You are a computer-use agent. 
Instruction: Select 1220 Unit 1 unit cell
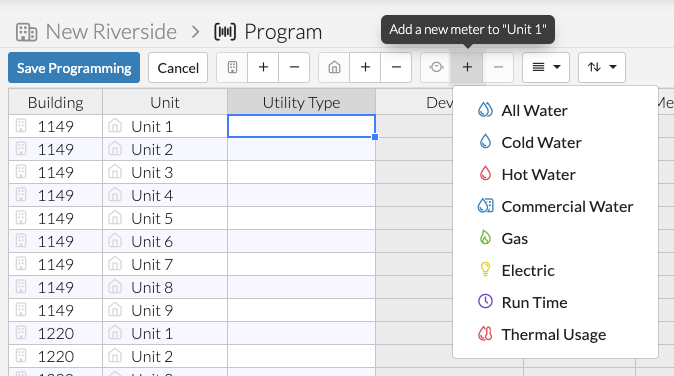pos(165,333)
